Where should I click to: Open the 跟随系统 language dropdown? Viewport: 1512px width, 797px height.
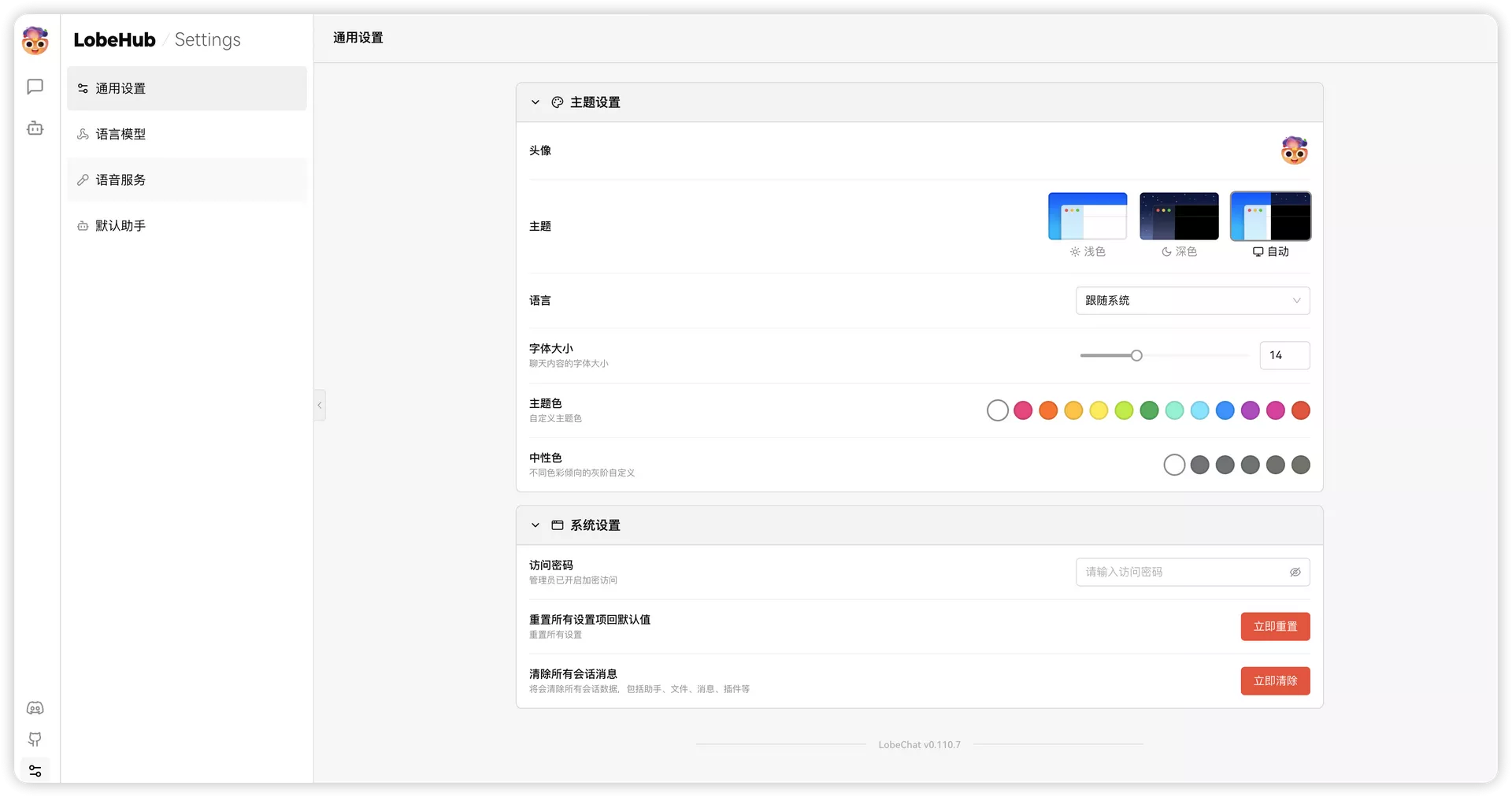tap(1192, 301)
